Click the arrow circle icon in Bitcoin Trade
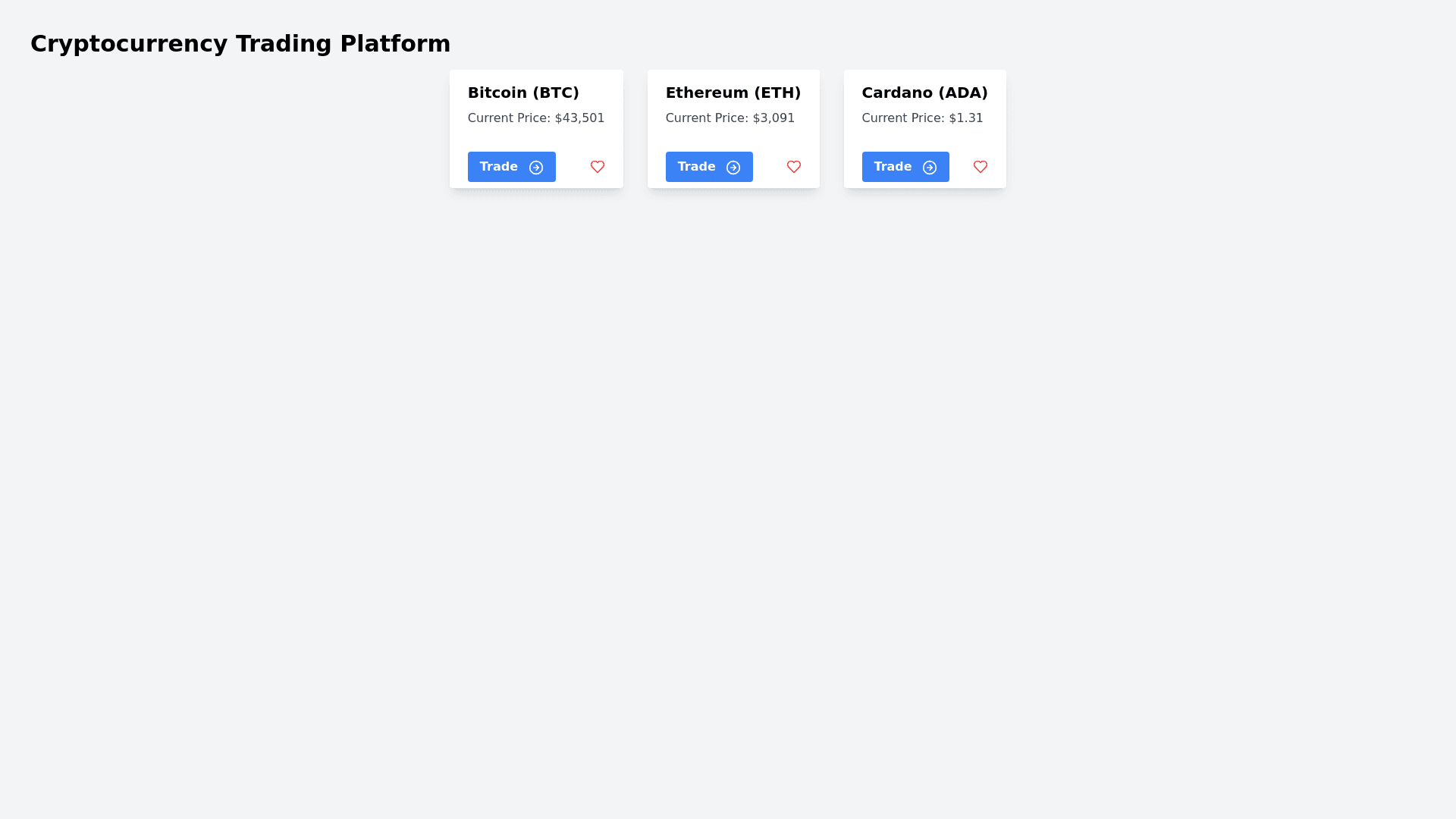The image size is (1456, 819). 536,168
